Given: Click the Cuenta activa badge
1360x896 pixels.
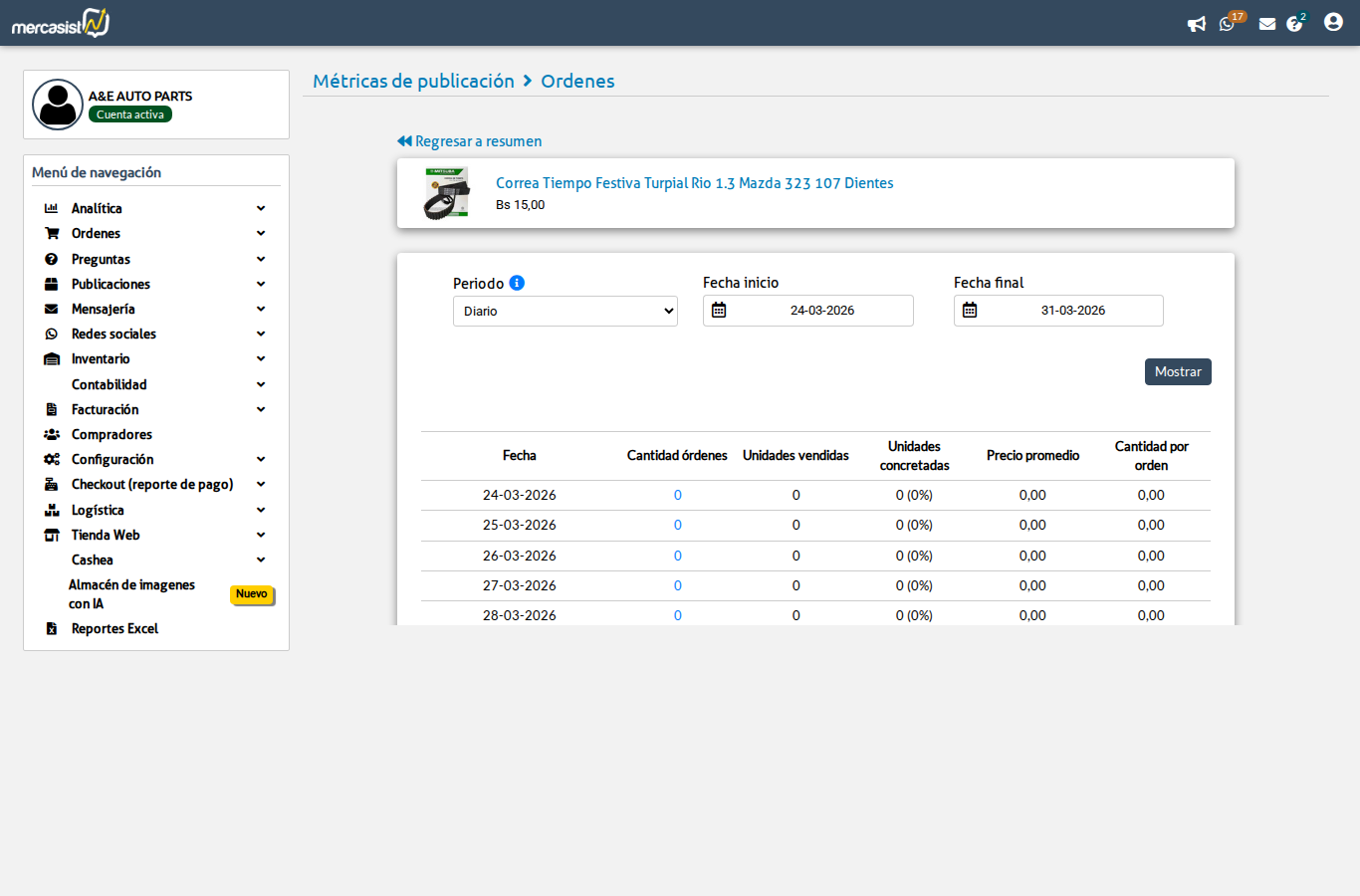Looking at the screenshot, I should [130, 114].
